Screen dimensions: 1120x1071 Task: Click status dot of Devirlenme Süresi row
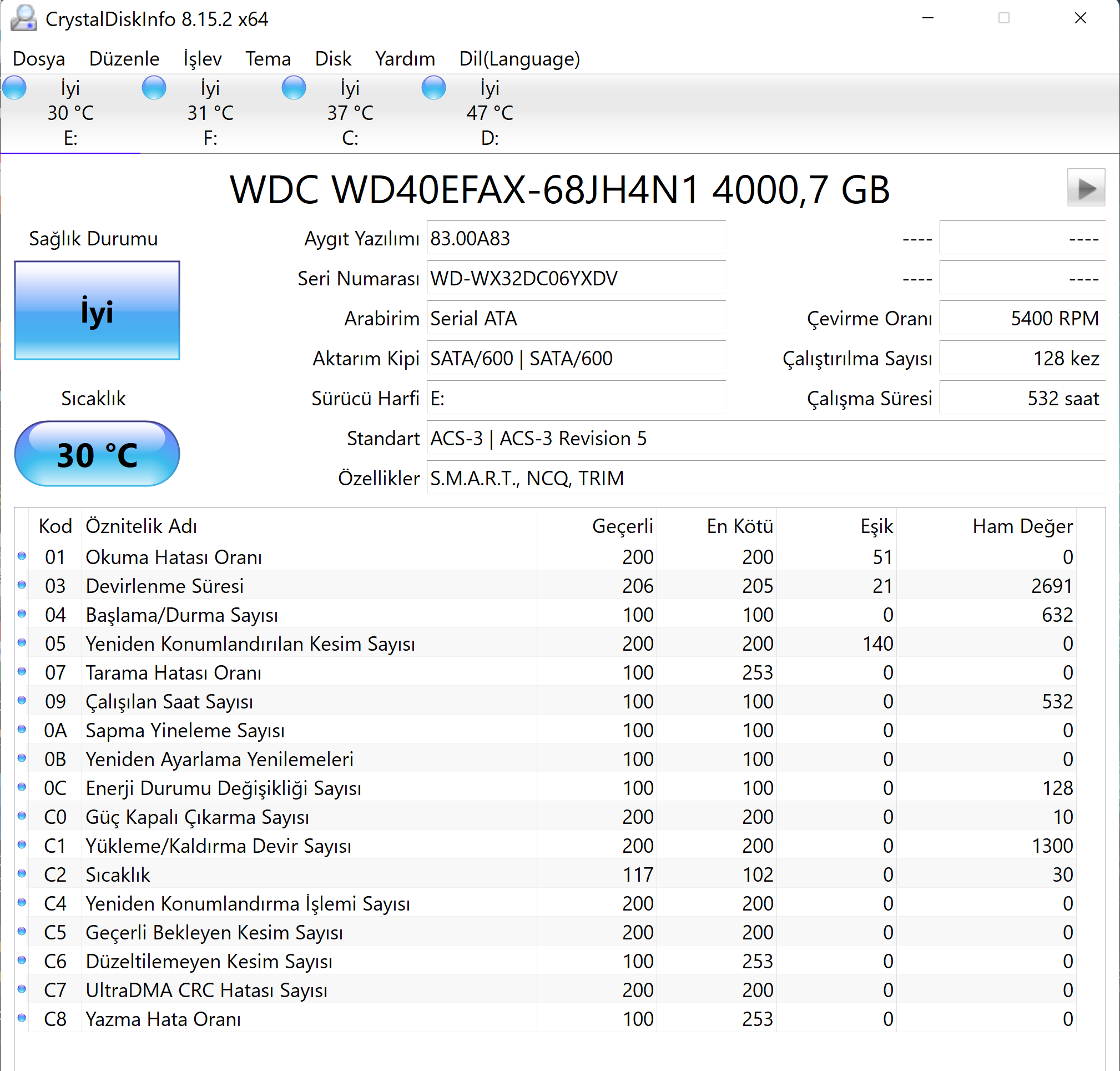click(22, 585)
